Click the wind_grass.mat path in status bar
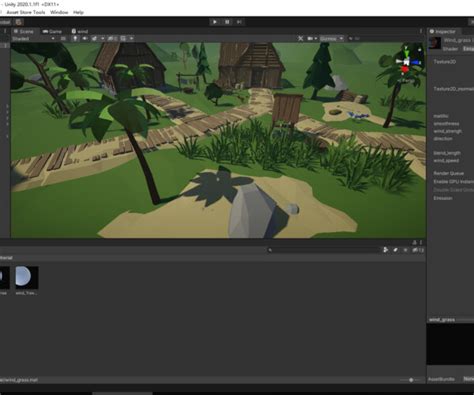This screenshot has width=474, height=395. coord(19,380)
